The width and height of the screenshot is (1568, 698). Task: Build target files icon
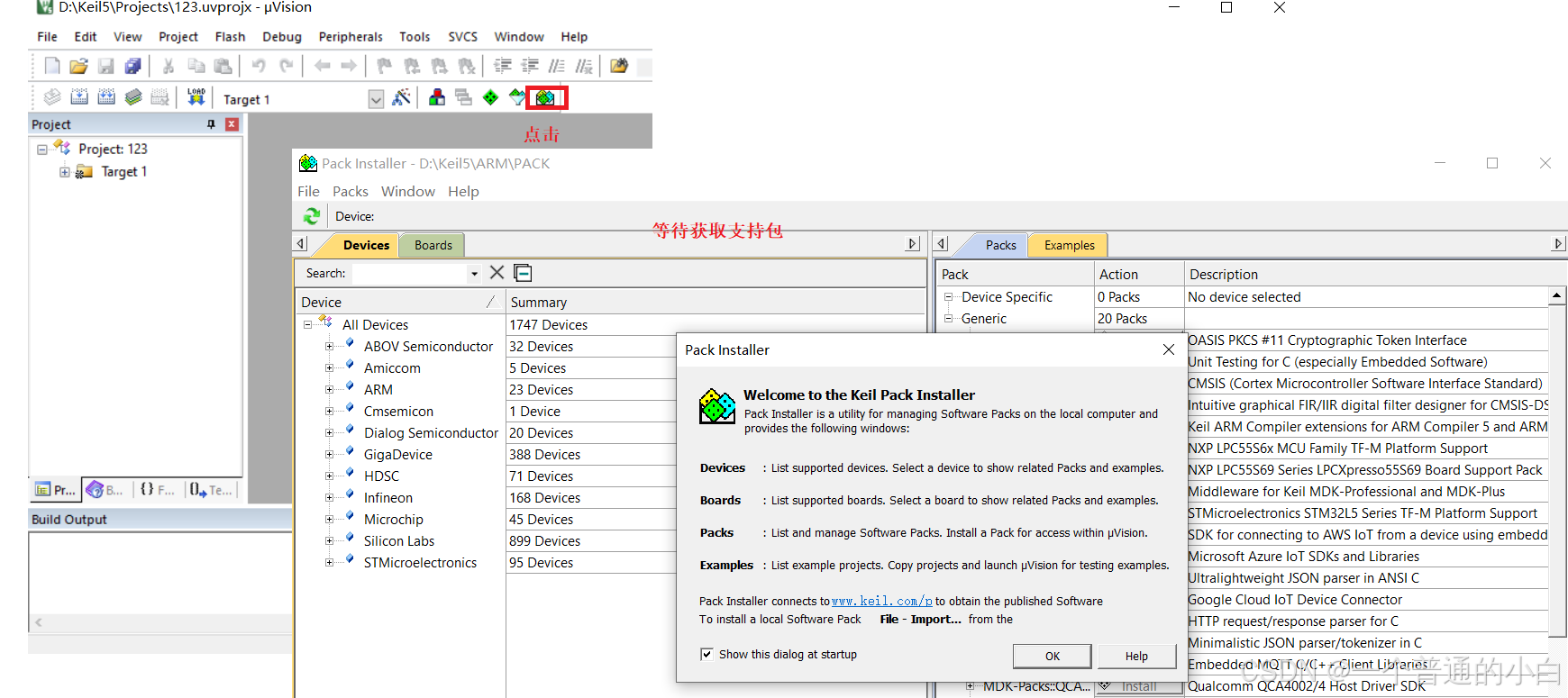[79, 97]
